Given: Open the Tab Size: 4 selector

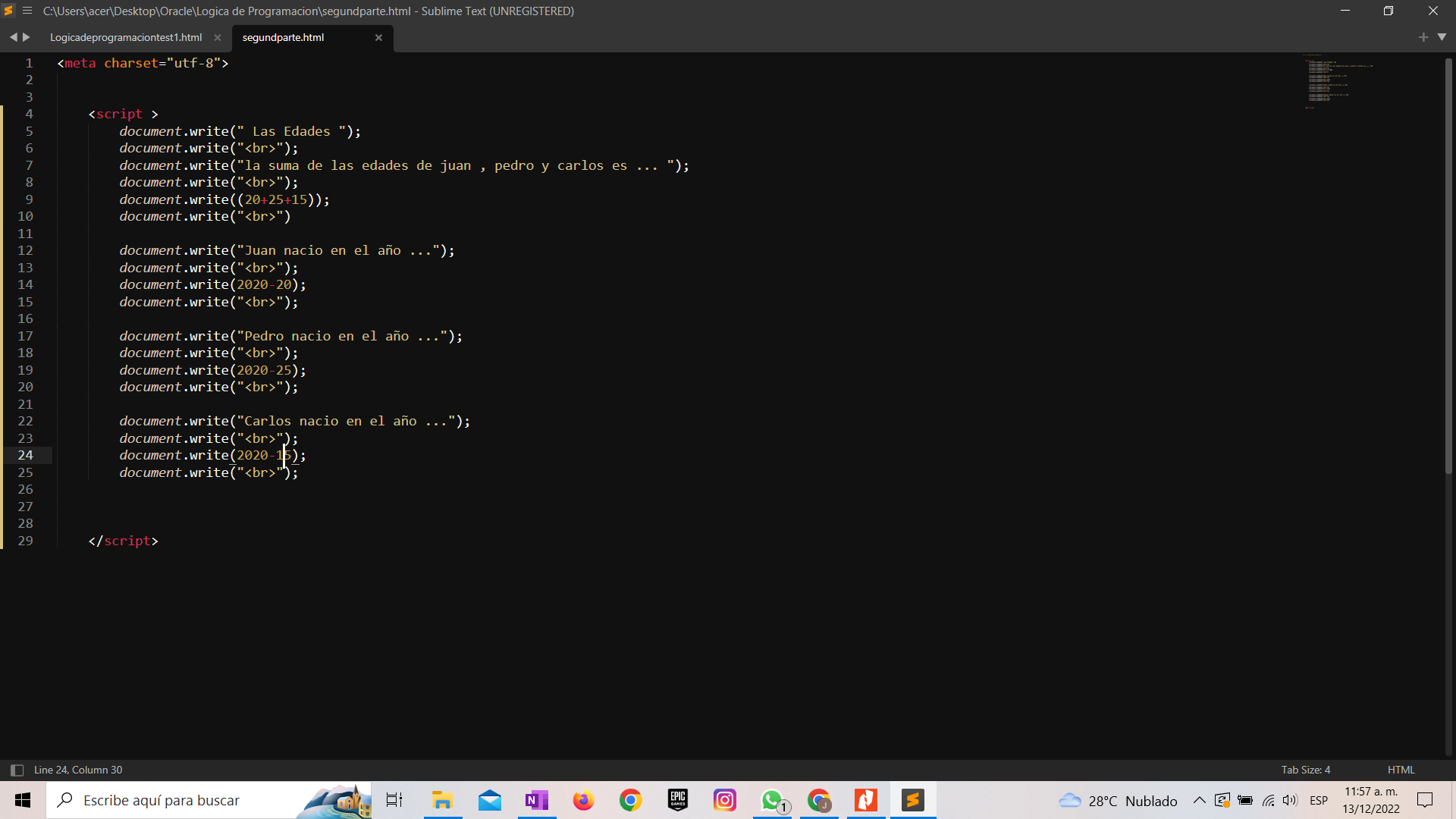Looking at the screenshot, I should [x=1306, y=770].
